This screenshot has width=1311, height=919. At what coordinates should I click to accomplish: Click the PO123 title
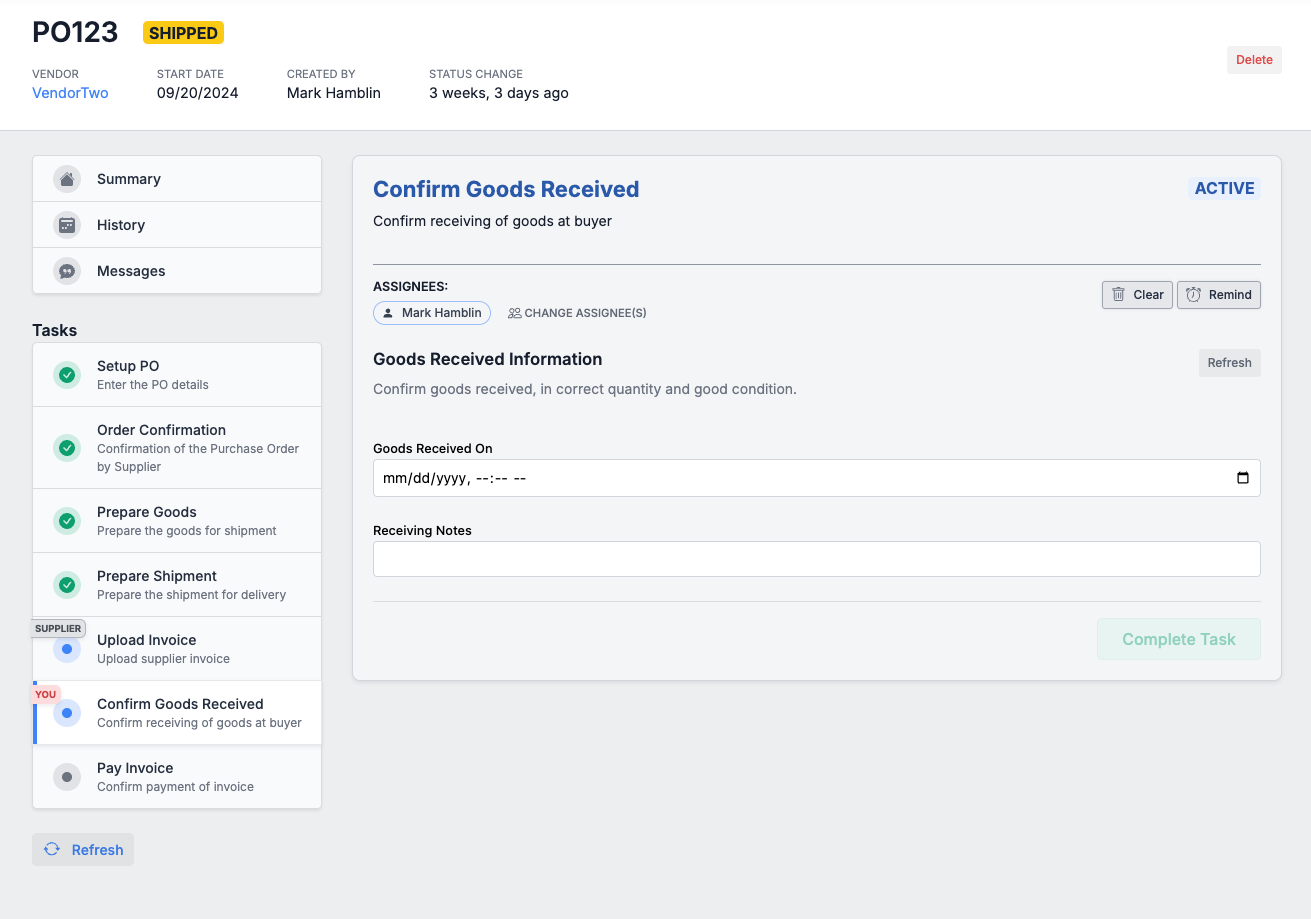pos(75,32)
